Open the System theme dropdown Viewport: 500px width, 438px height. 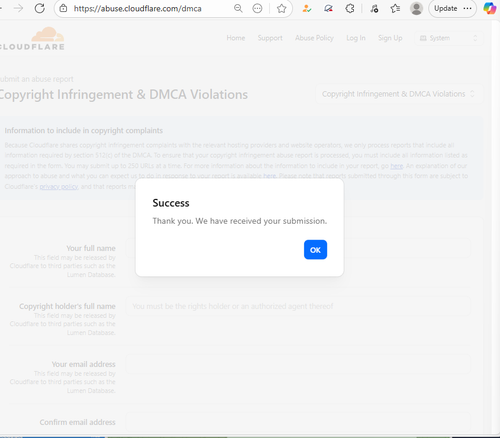449,38
